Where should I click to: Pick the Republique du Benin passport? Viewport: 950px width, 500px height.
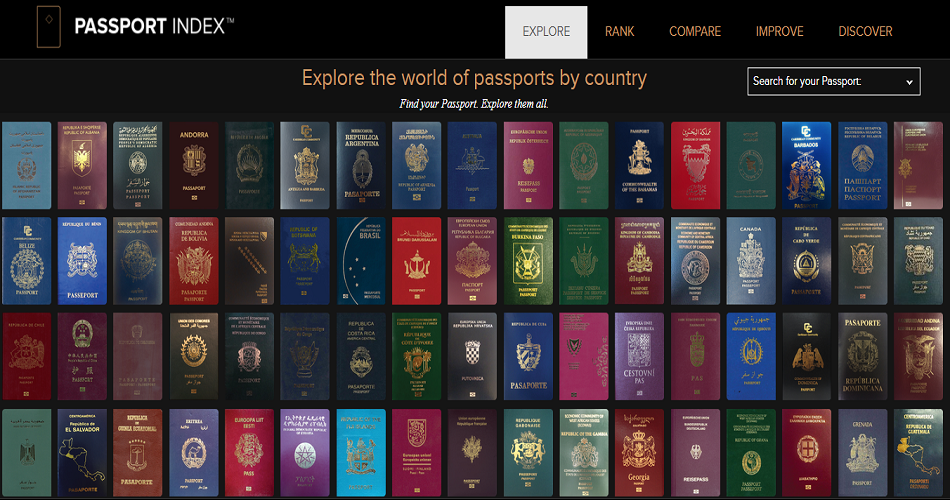pyautogui.click(x=82, y=261)
